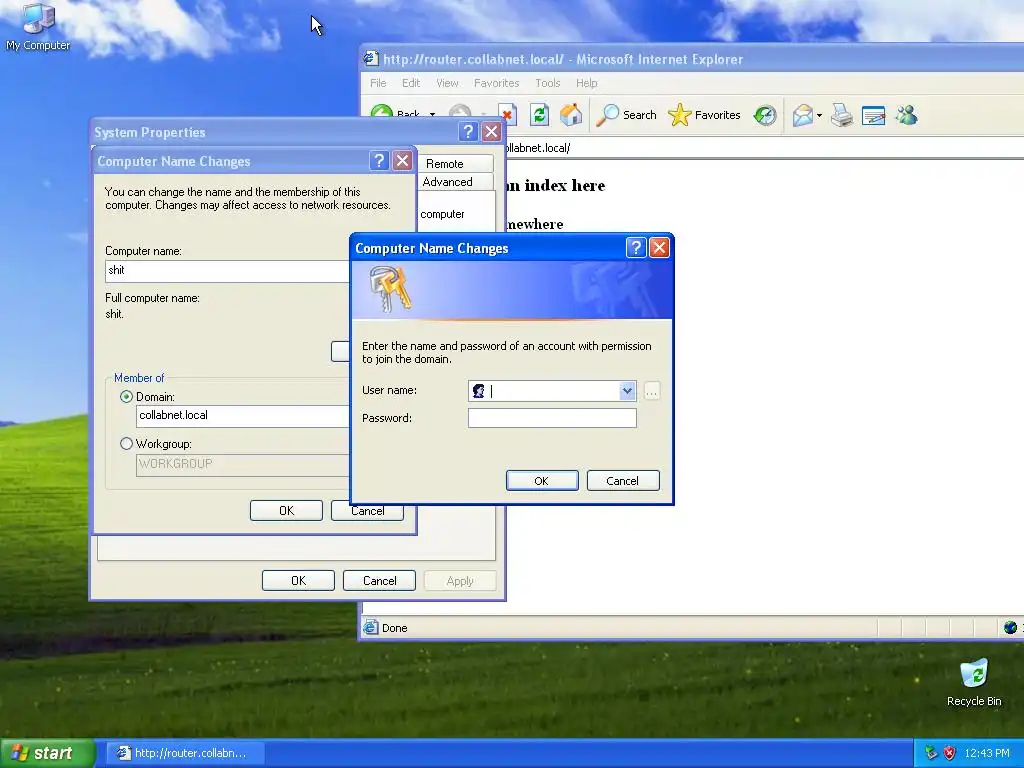Click help button on back Computer Name Changes
Screen dimensions: 1024x768
click(379, 161)
